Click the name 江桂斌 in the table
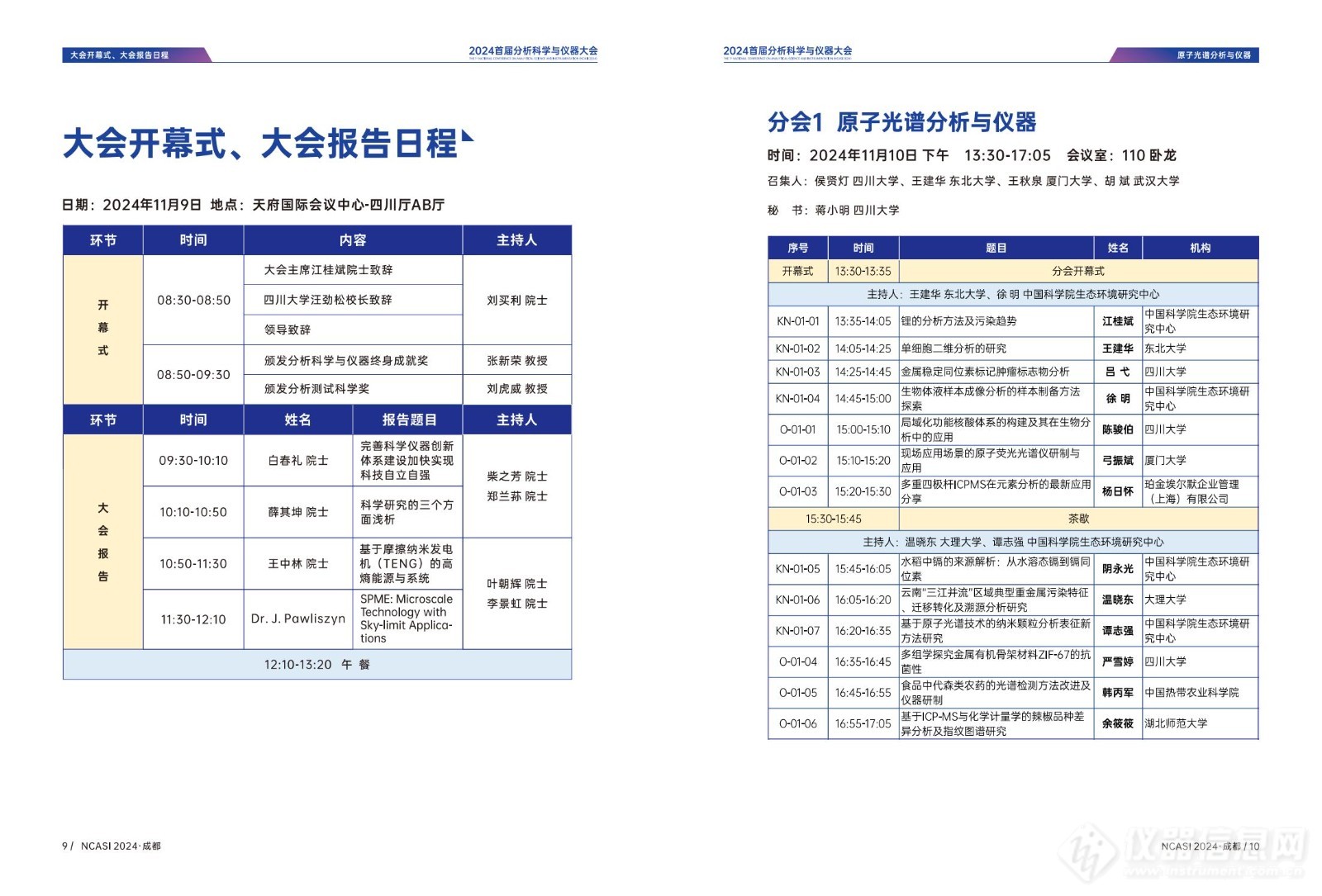Image resolution: width=1322 pixels, height=896 pixels. tap(1118, 321)
